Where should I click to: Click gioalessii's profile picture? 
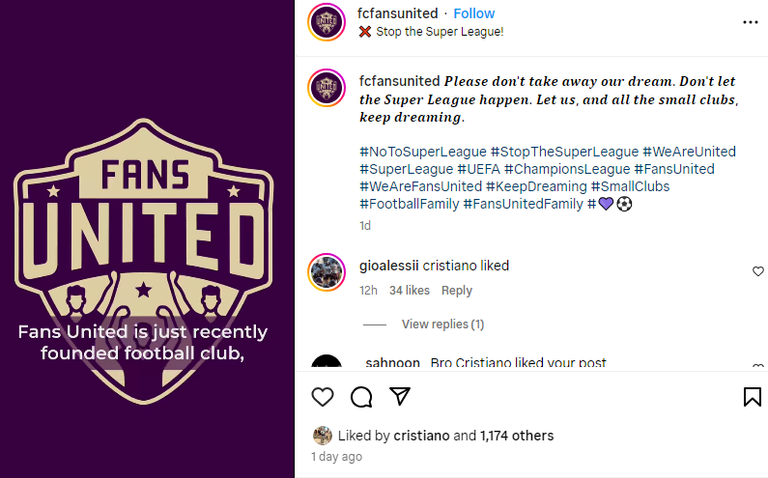[x=327, y=273]
